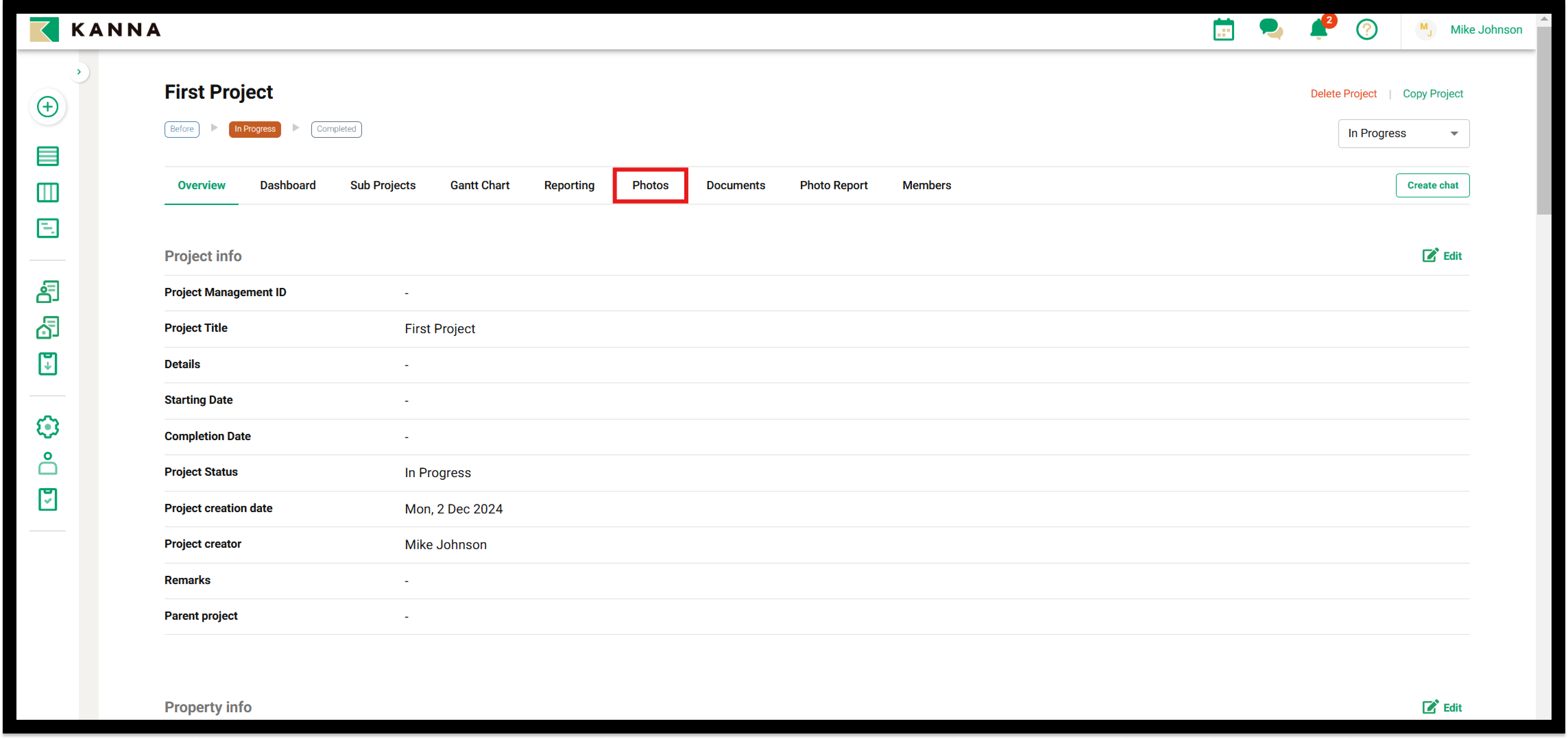
Task: Open the notifications bell icon
Action: click(x=1318, y=30)
